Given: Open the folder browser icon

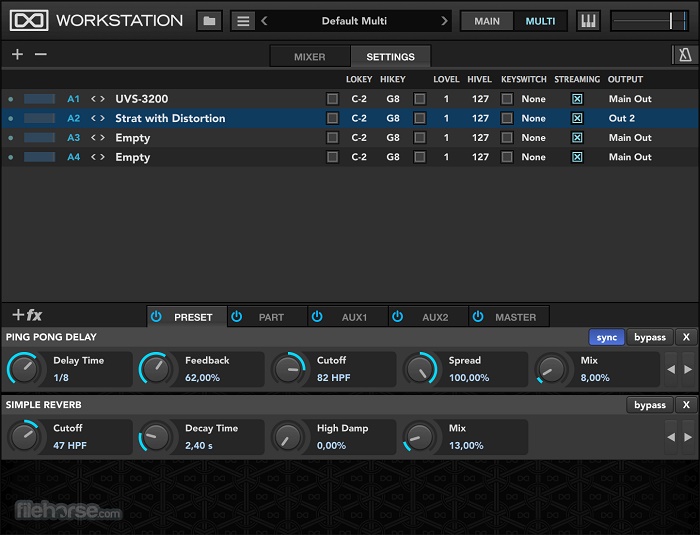Looking at the screenshot, I should click(209, 21).
